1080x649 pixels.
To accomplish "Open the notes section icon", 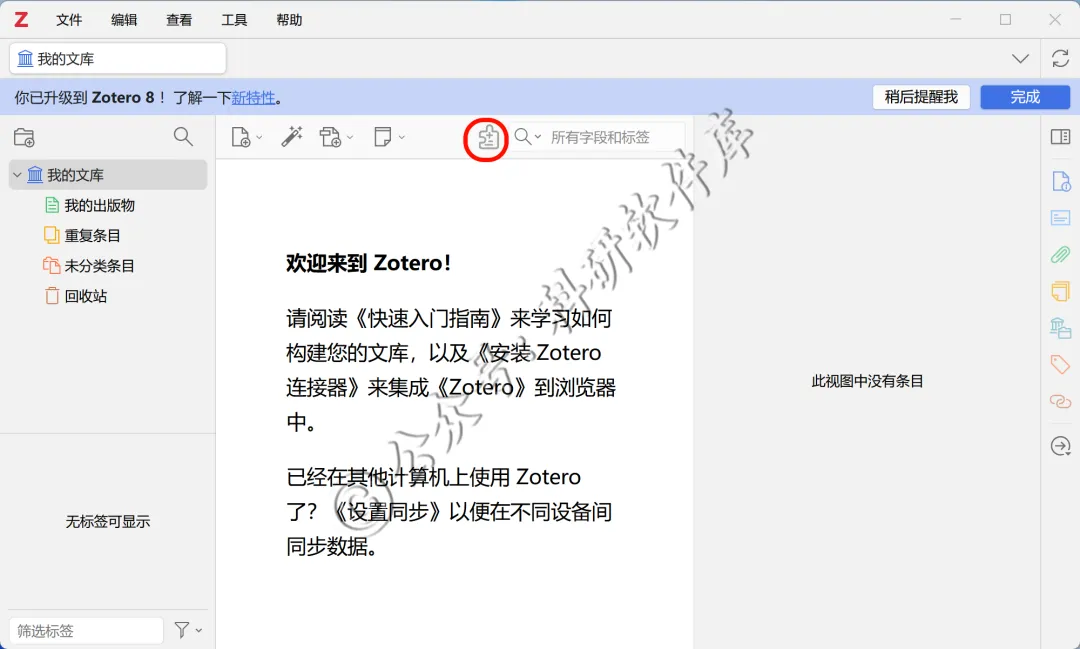I will (1060, 291).
